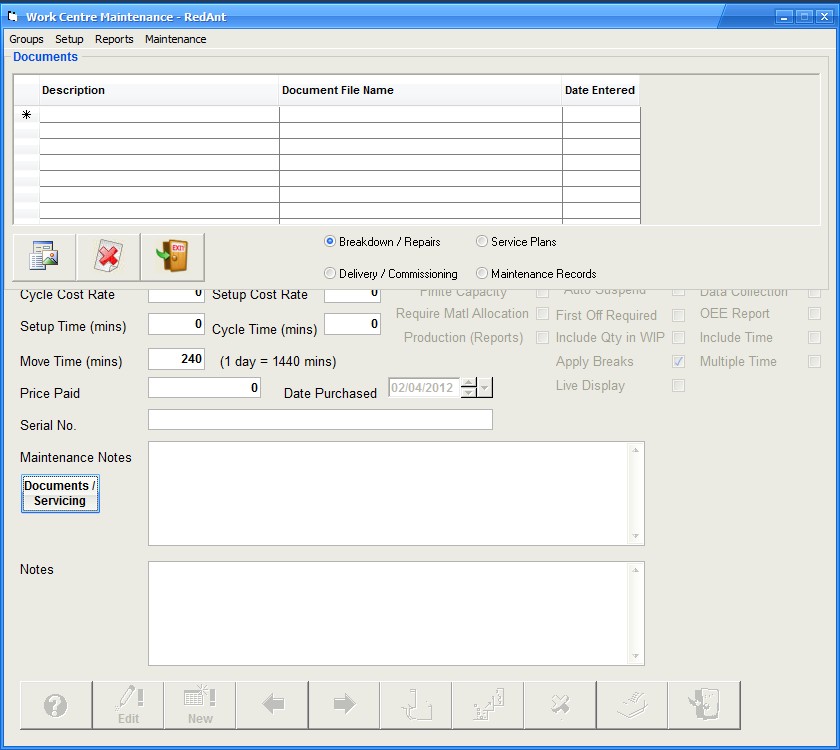Click the Maintenance Notes scrollbar down arrow

[636, 536]
